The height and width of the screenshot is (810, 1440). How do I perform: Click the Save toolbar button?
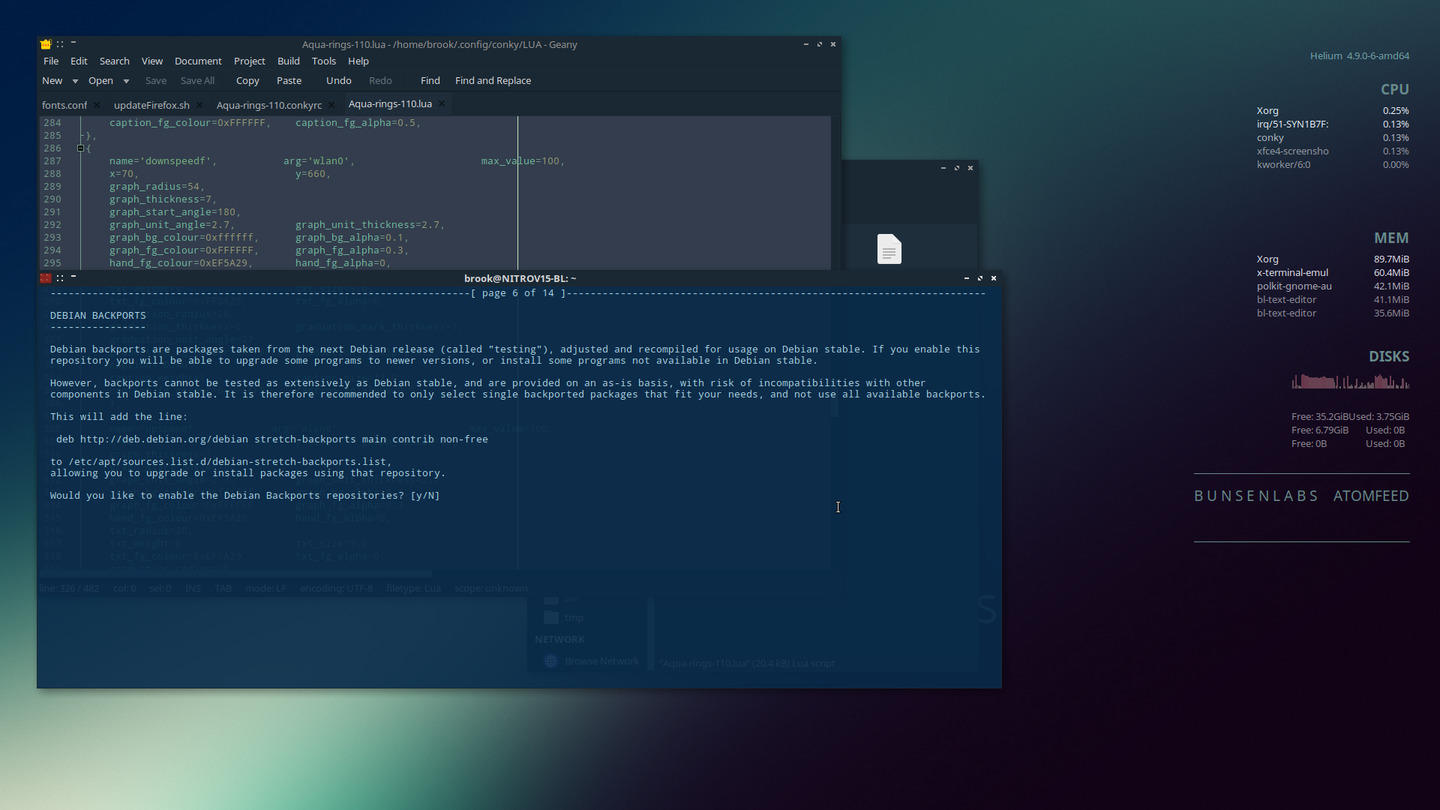tap(156, 81)
